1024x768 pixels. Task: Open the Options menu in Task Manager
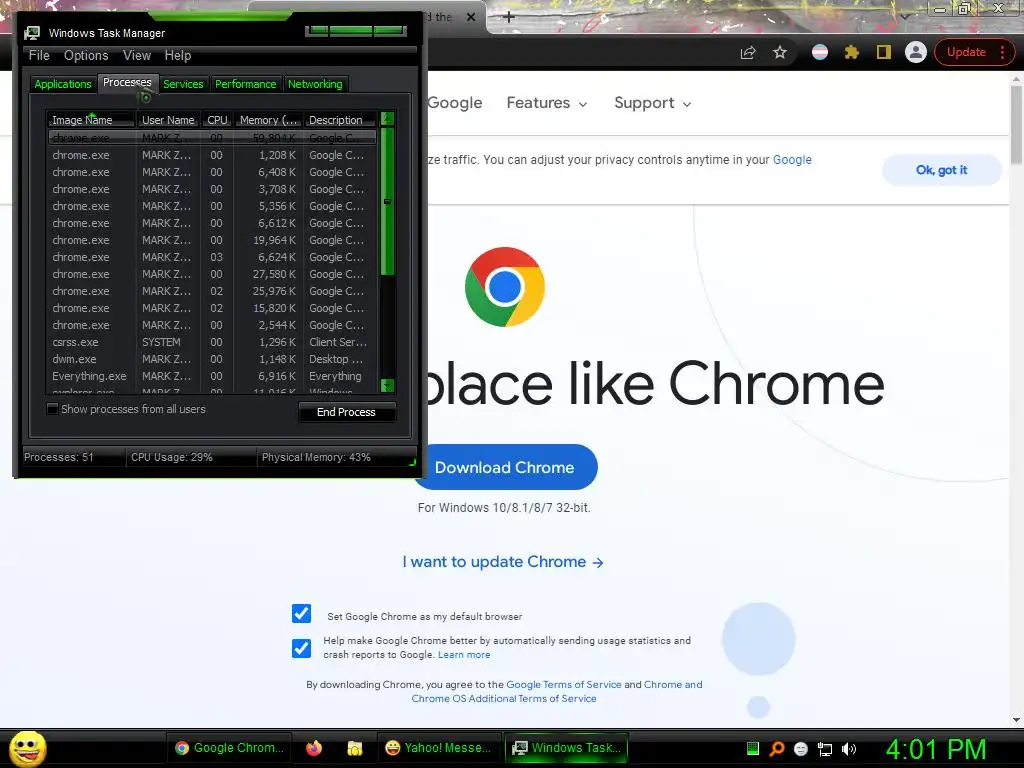tap(86, 56)
